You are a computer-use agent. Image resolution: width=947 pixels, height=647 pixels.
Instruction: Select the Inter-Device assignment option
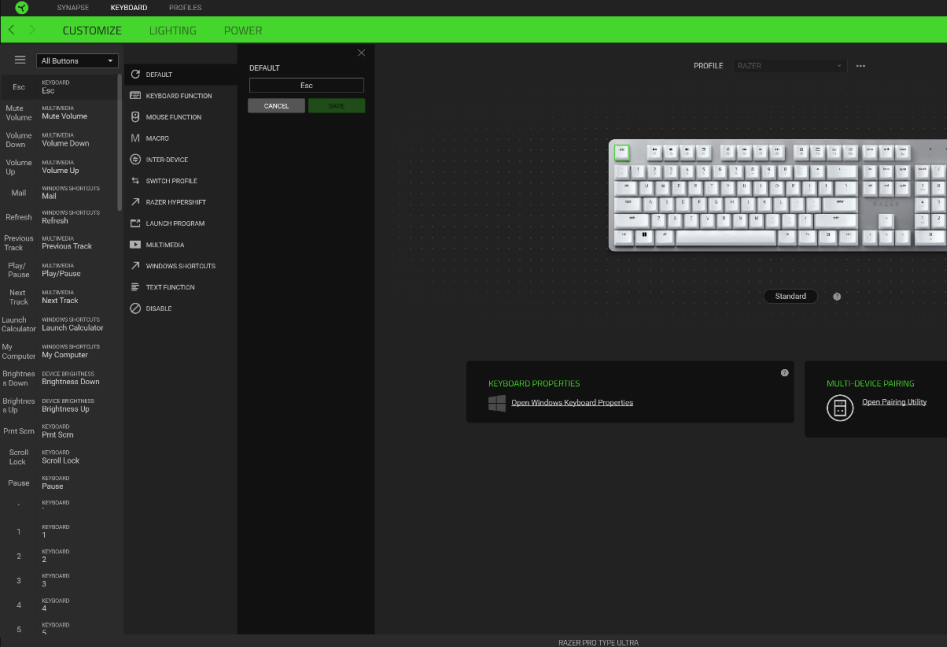tap(168, 159)
